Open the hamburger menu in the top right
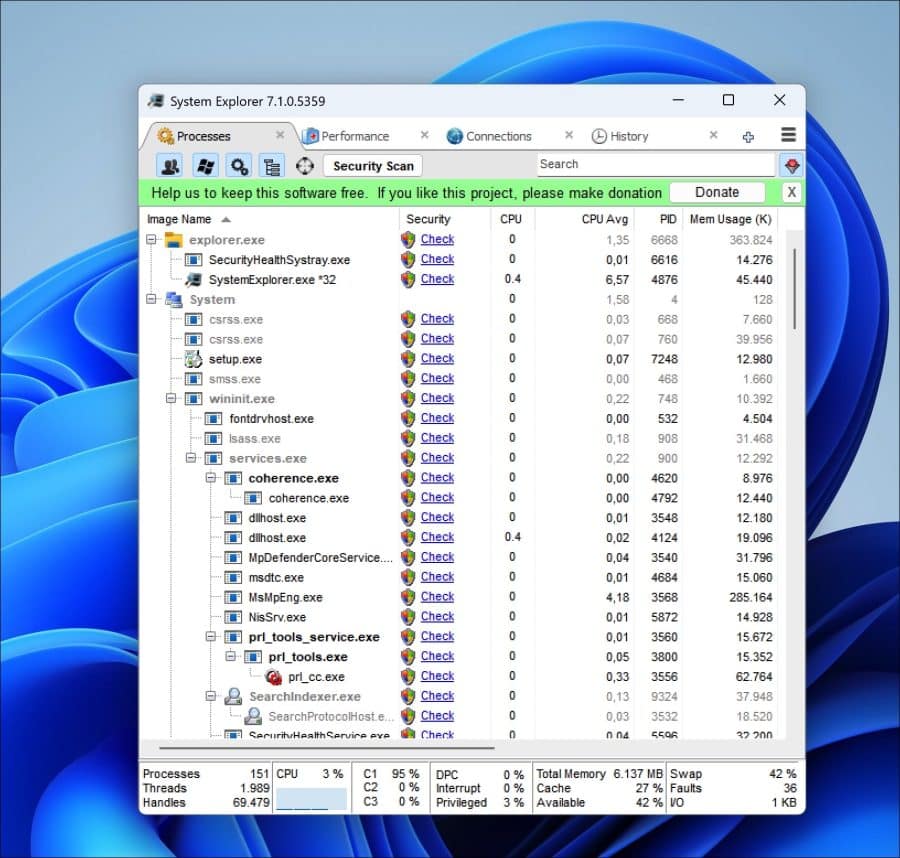Image resolution: width=900 pixels, height=858 pixels. 789,135
